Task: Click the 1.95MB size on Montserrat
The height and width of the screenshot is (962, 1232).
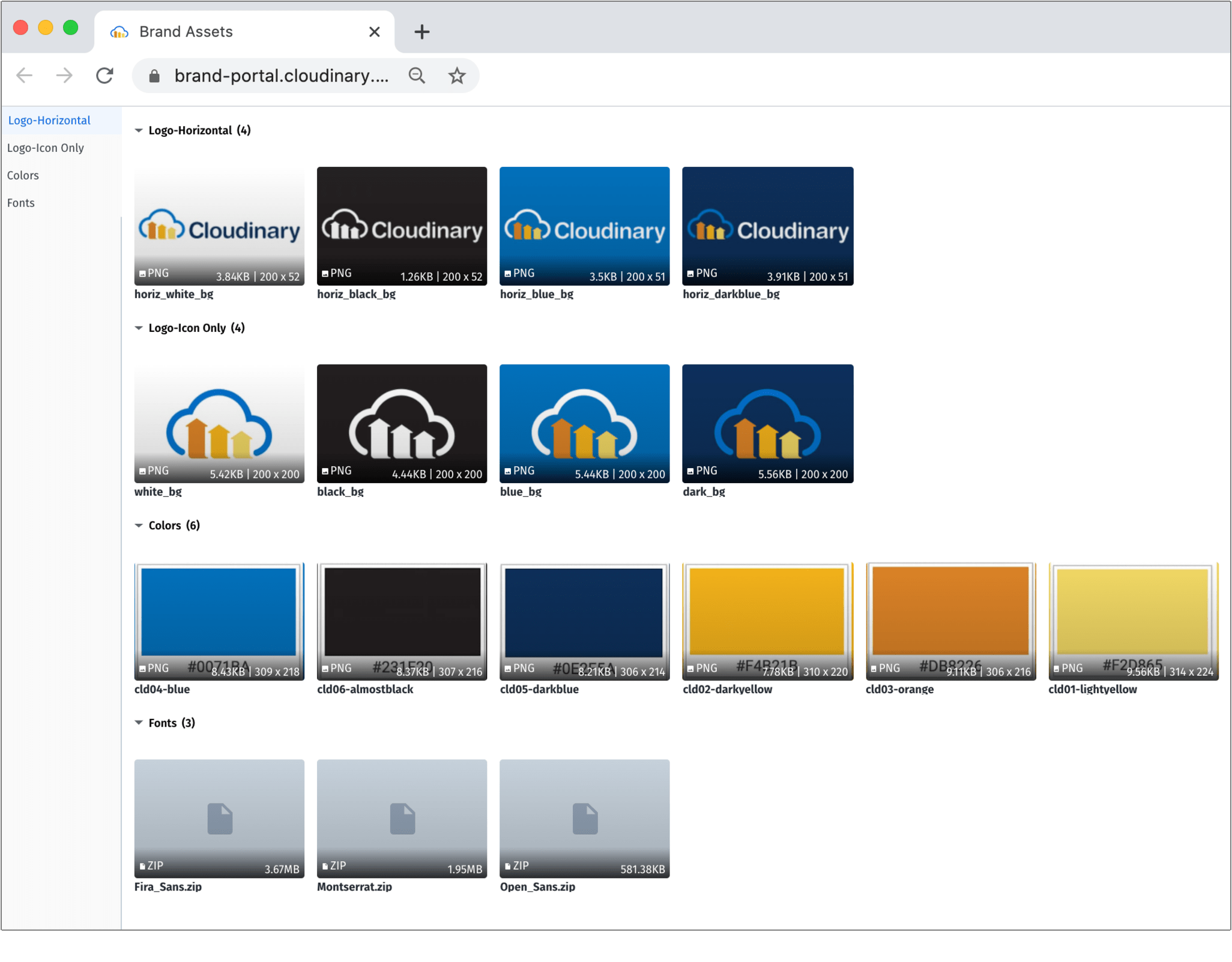Action: click(465, 869)
